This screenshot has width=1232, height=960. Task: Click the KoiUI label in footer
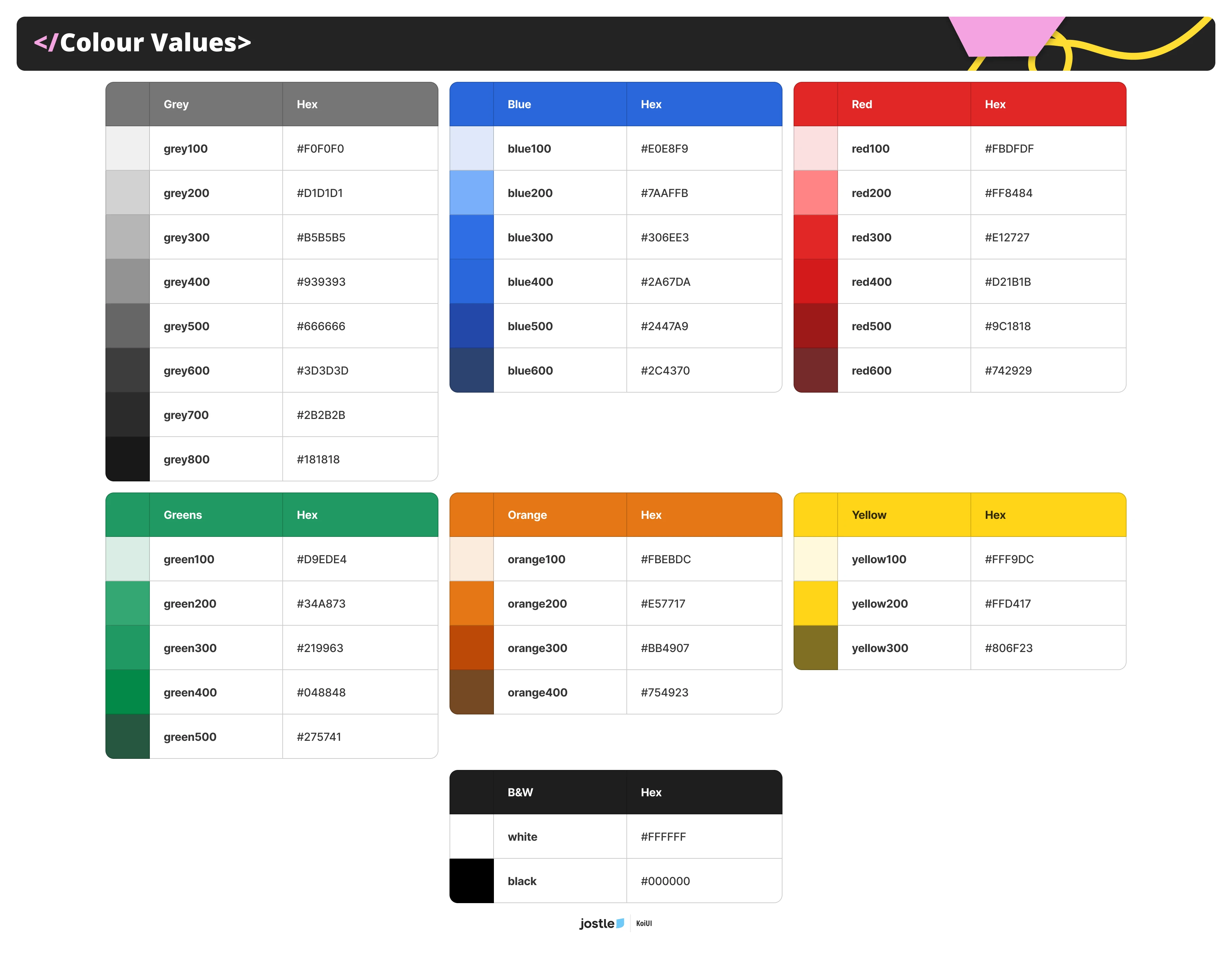coord(644,923)
